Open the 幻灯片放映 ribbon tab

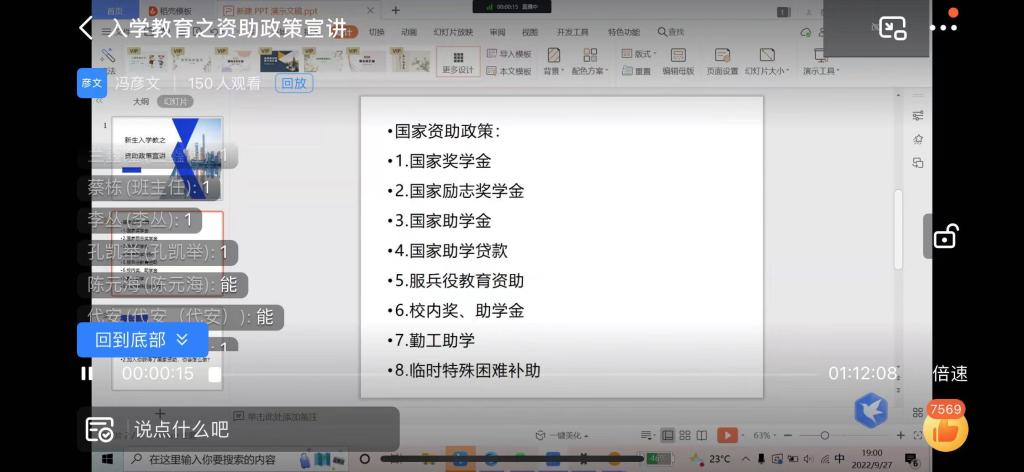coord(453,32)
